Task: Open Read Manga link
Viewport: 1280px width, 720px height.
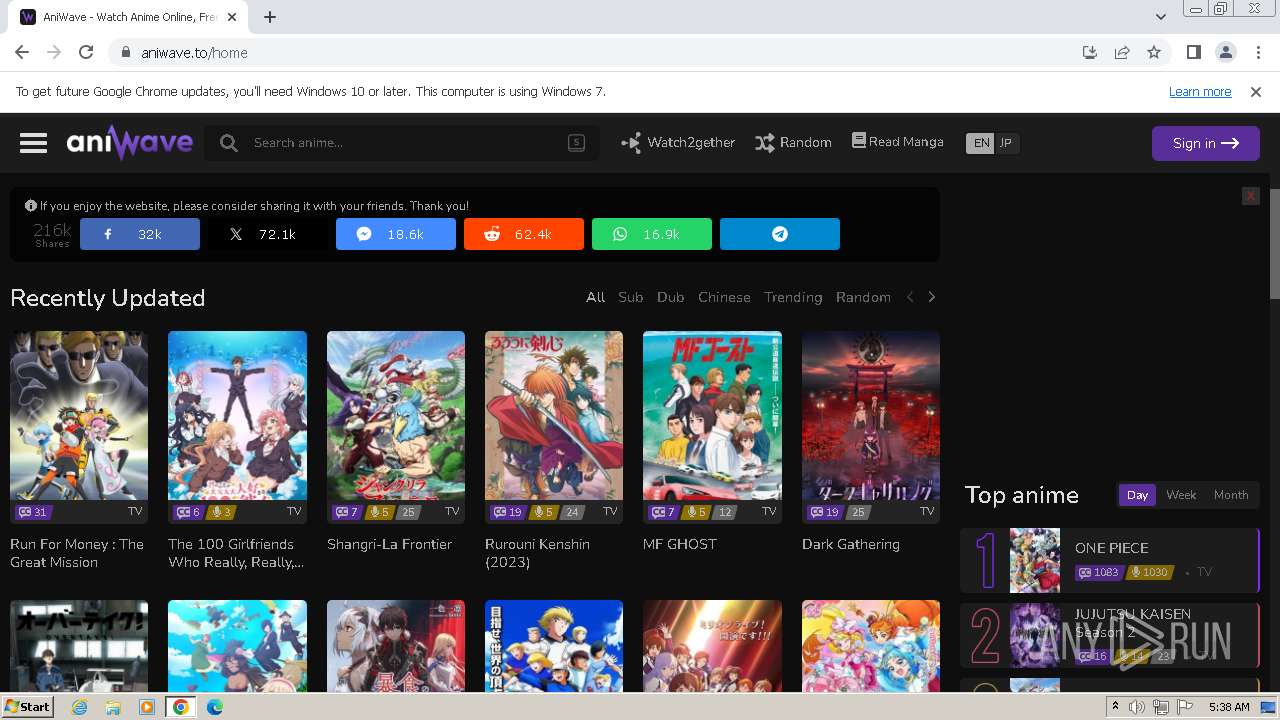Action: 898,142
